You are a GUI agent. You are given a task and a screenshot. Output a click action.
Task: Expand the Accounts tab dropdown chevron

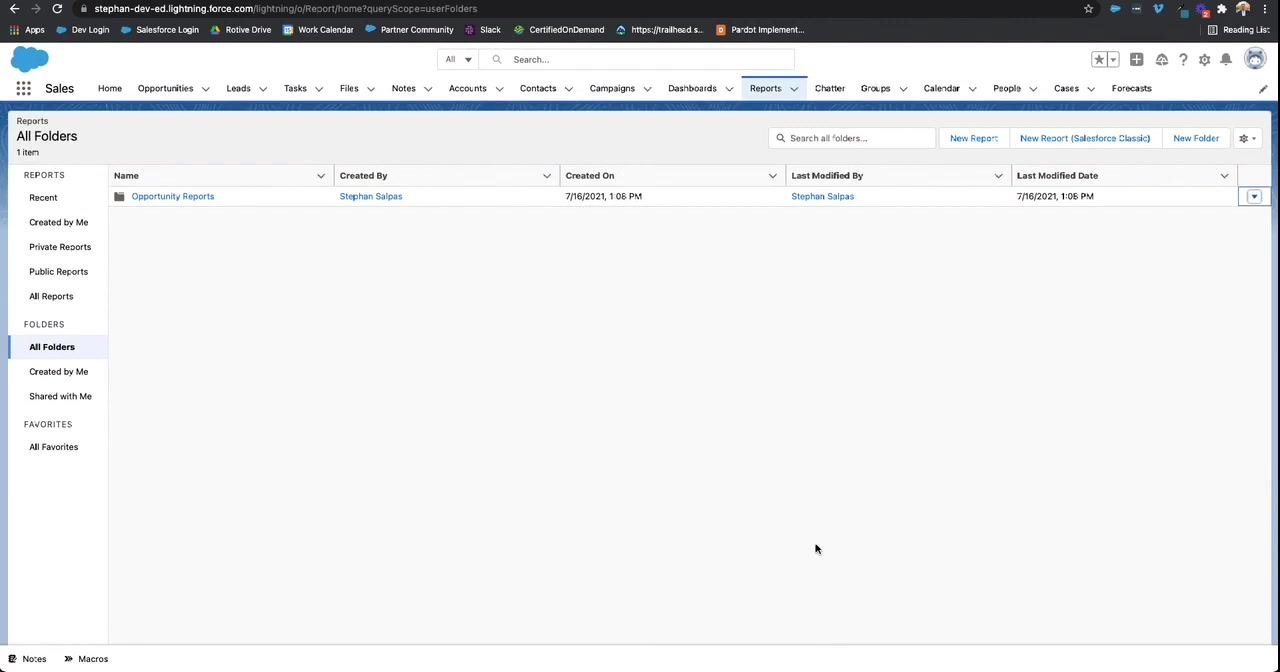click(x=499, y=88)
